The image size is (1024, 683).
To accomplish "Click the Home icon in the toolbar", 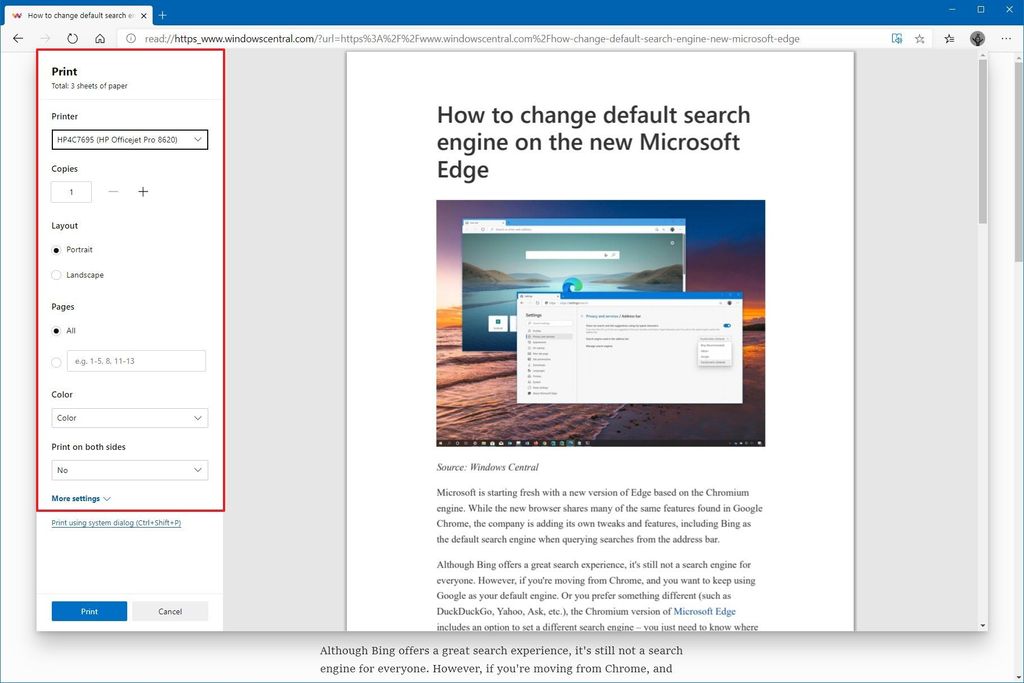I will [x=99, y=38].
